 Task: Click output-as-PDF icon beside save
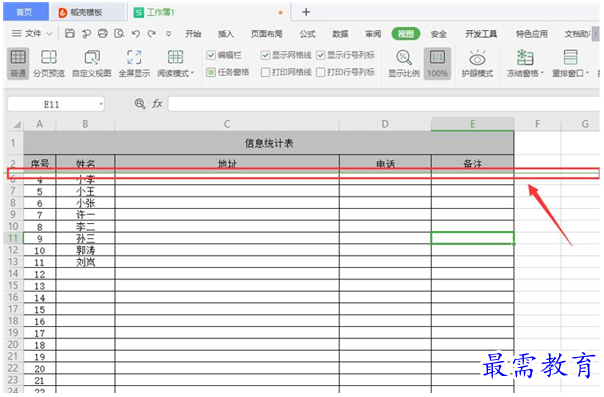coord(86,34)
